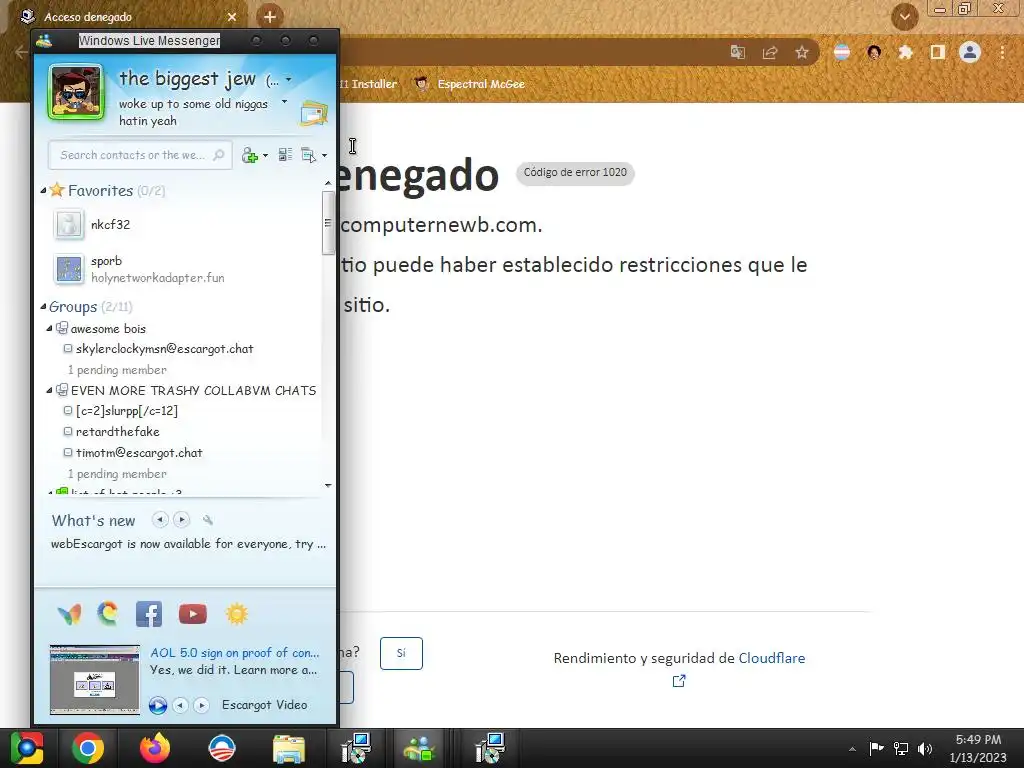Click the volume speaker tray icon
The image size is (1024, 768).
pos(925,749)
